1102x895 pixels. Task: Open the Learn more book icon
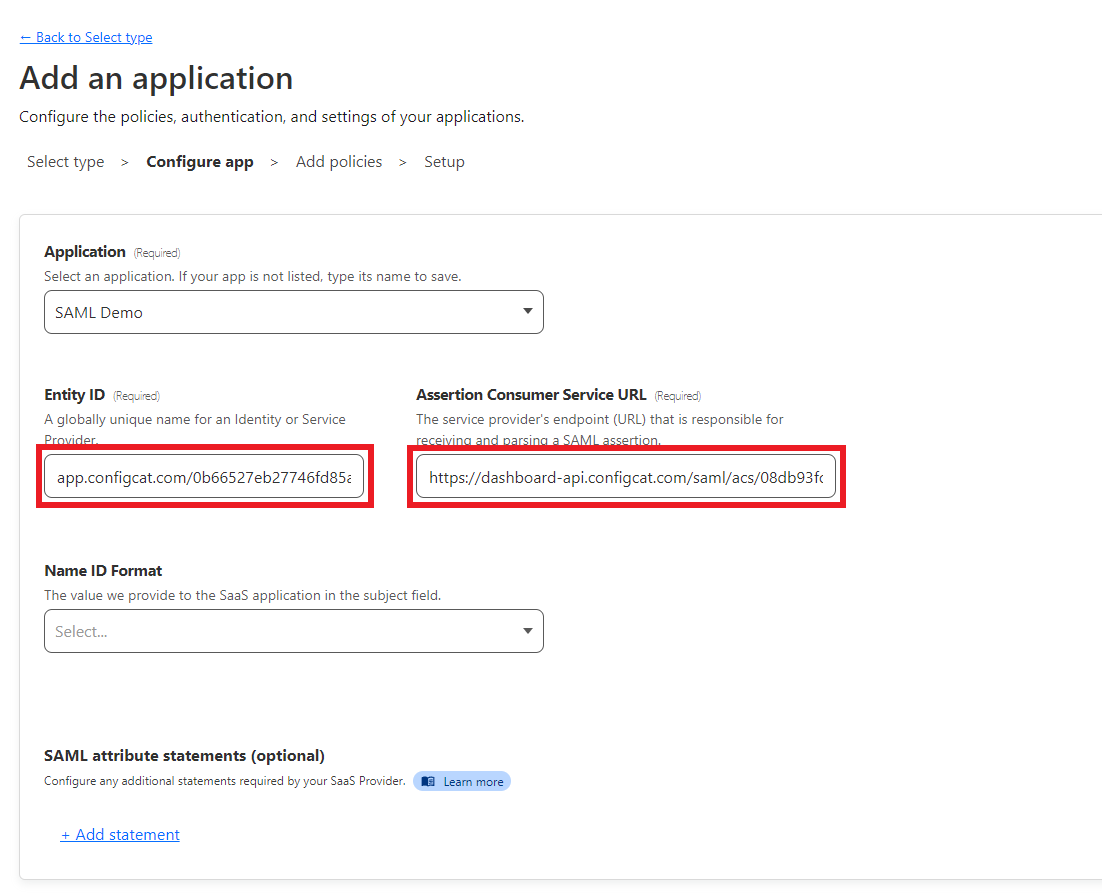click(x=431, y=781)
